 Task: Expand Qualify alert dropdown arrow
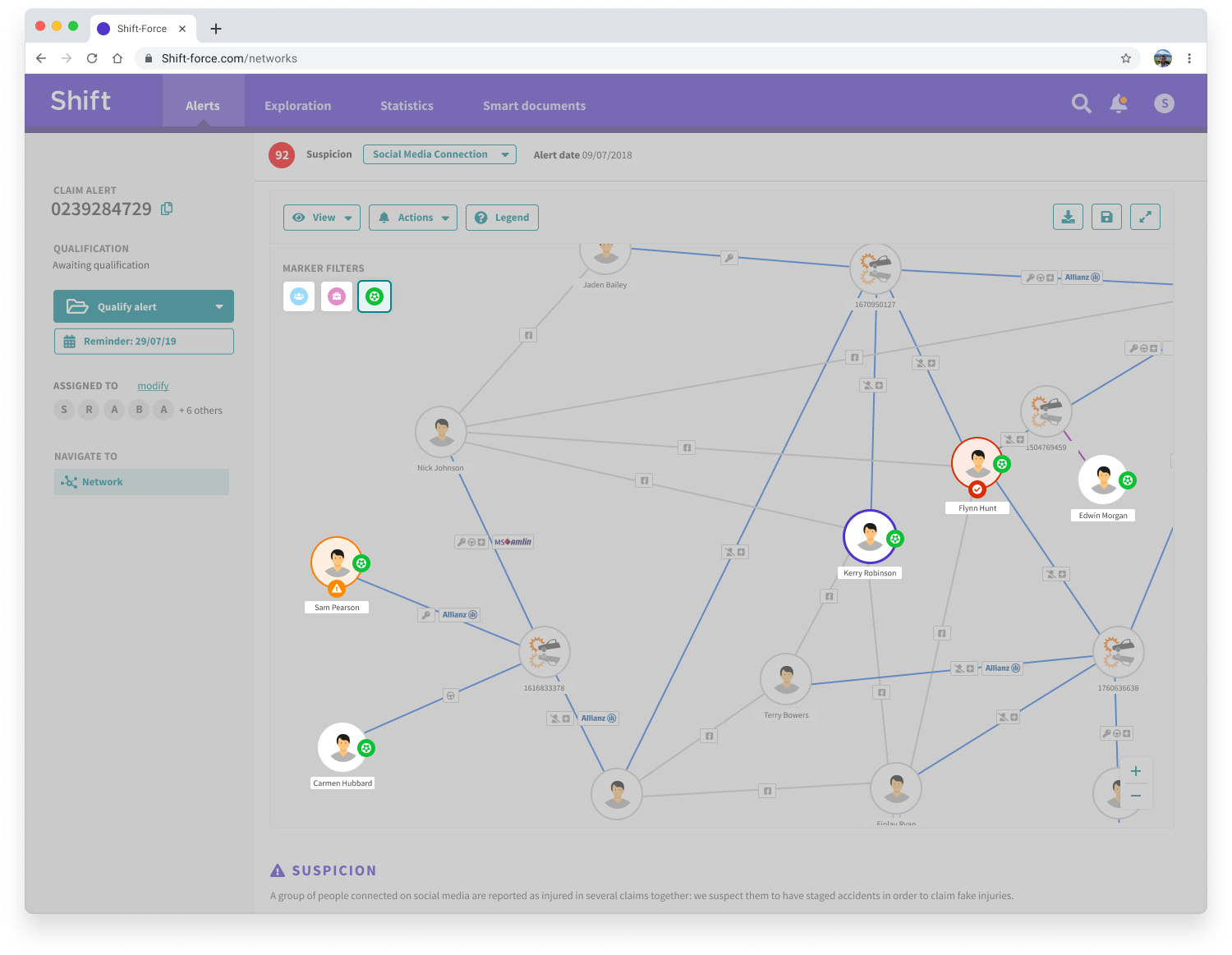(x=219, y=307)
